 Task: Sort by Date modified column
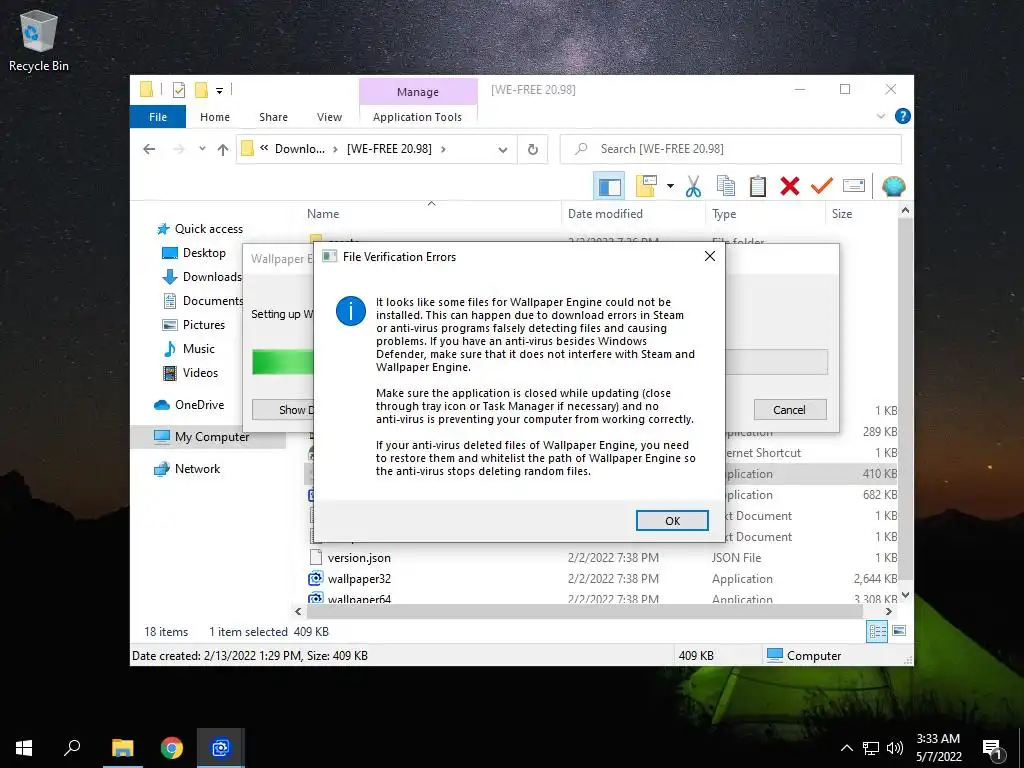[x=605, y=214]
